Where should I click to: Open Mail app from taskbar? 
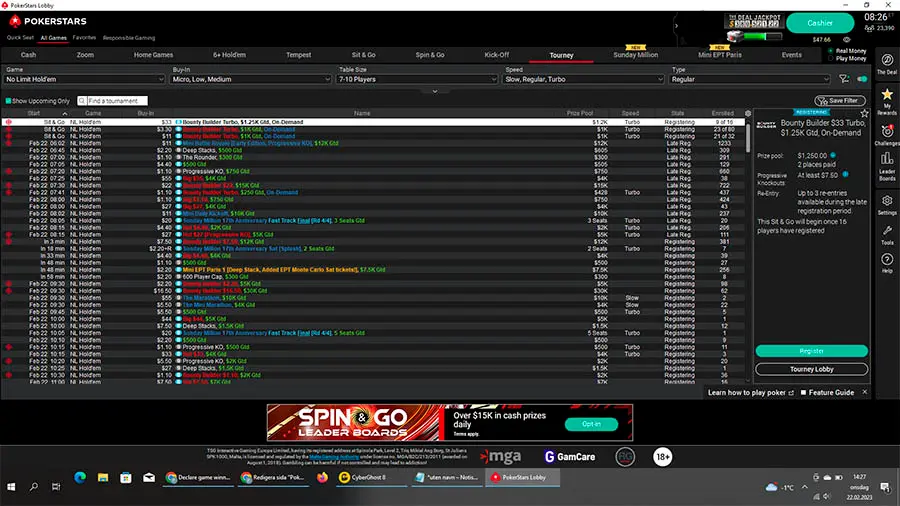[149, 477]
